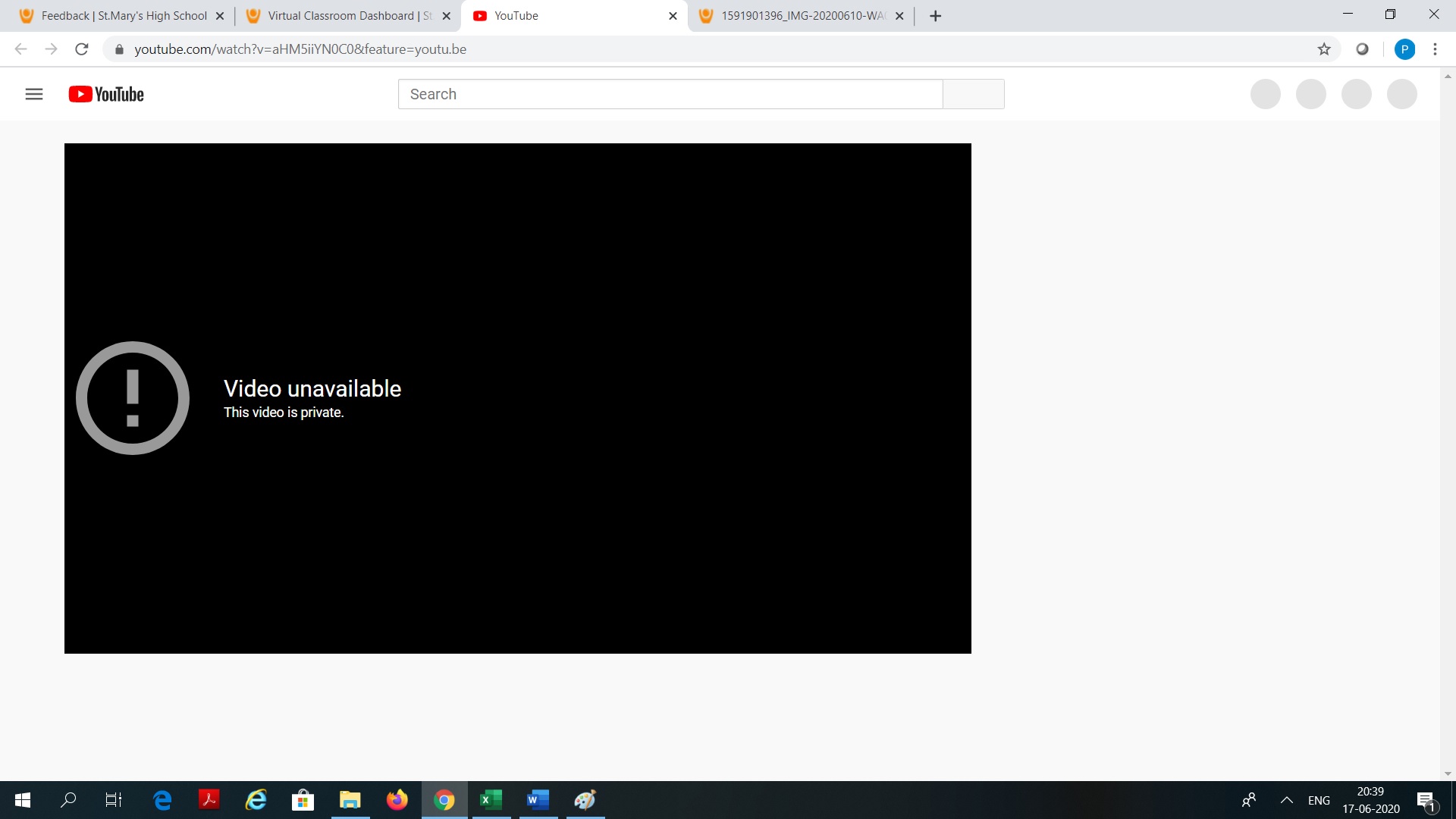
Task: Click the ENG language indicator
Action: coord(1319,800)
